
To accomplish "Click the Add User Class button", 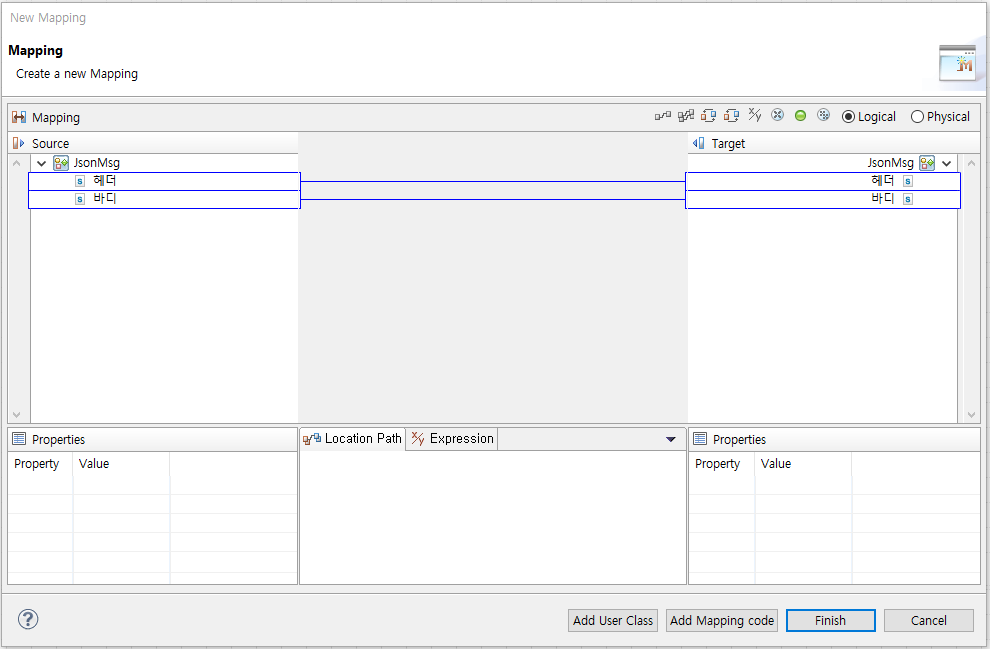I will [612, 620].
